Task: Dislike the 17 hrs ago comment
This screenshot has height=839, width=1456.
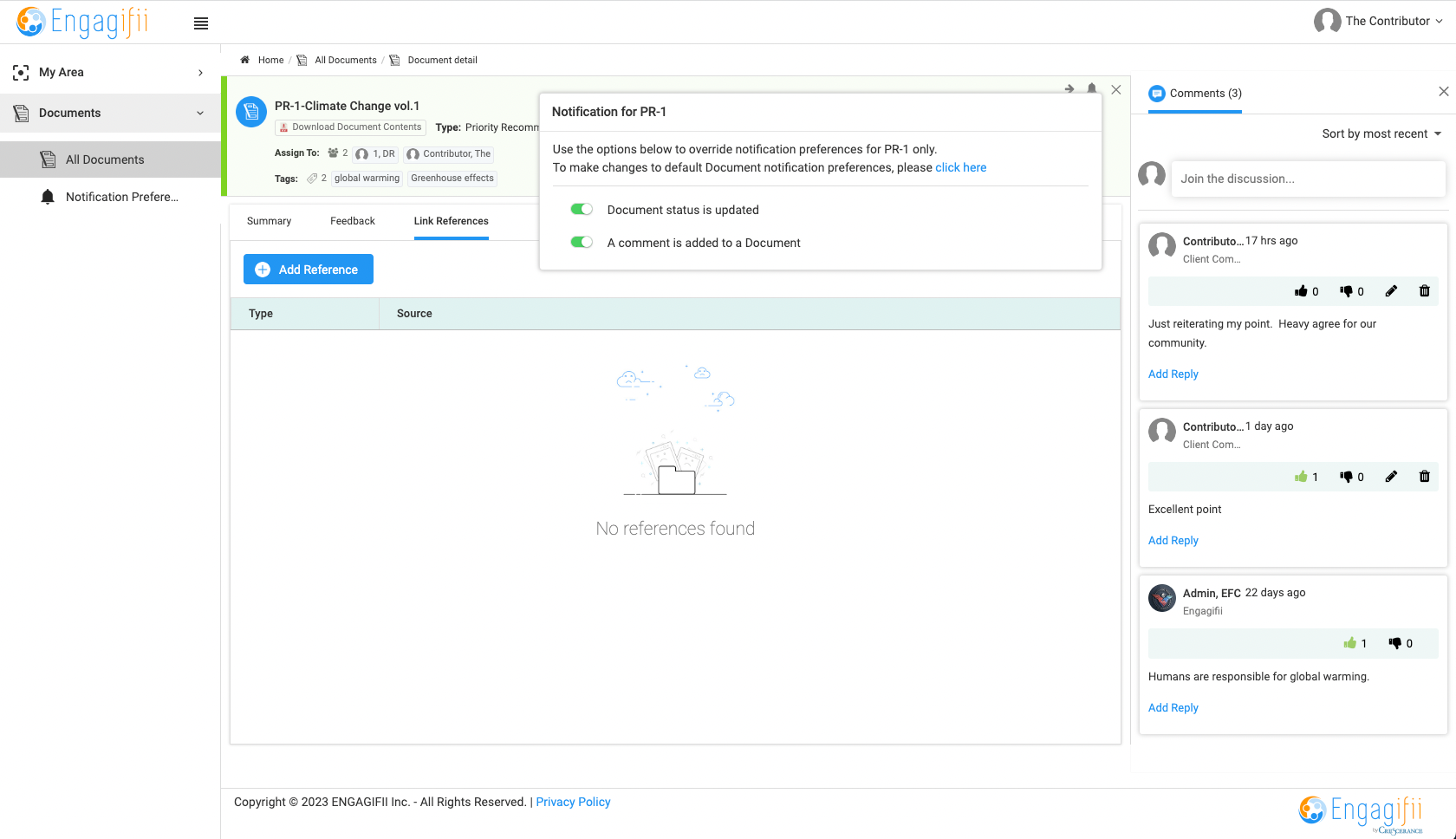Action: [x=1346, y=291]
